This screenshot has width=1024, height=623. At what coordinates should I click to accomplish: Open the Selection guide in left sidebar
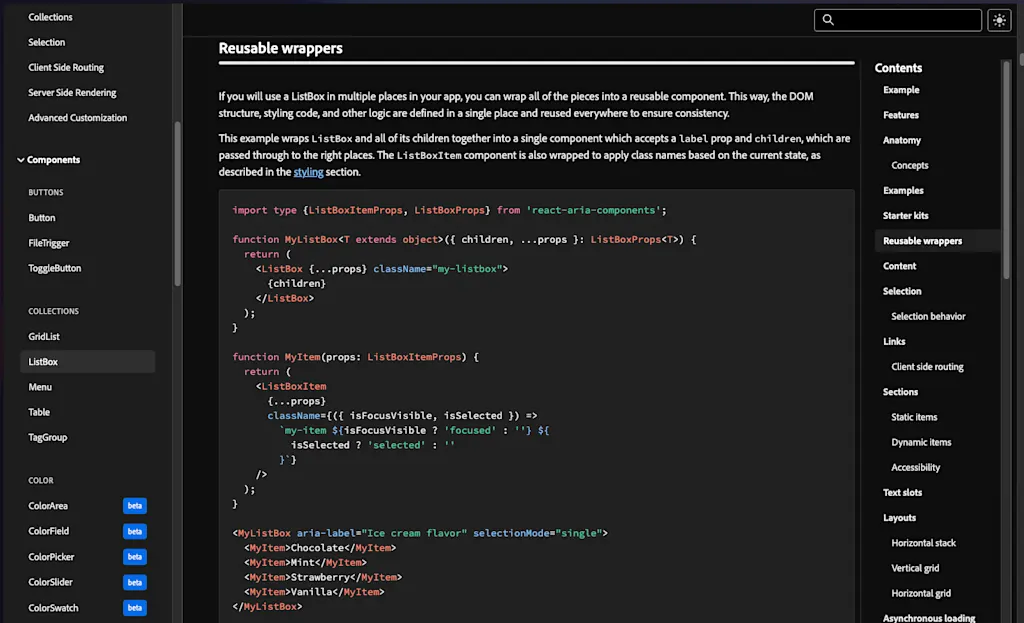pyautogui.click(x=46, y=42)
